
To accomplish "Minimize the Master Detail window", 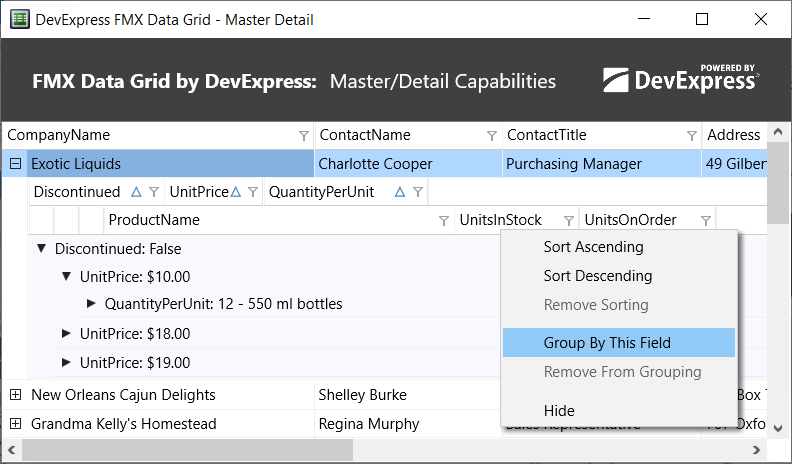I will tap(644, 19).
